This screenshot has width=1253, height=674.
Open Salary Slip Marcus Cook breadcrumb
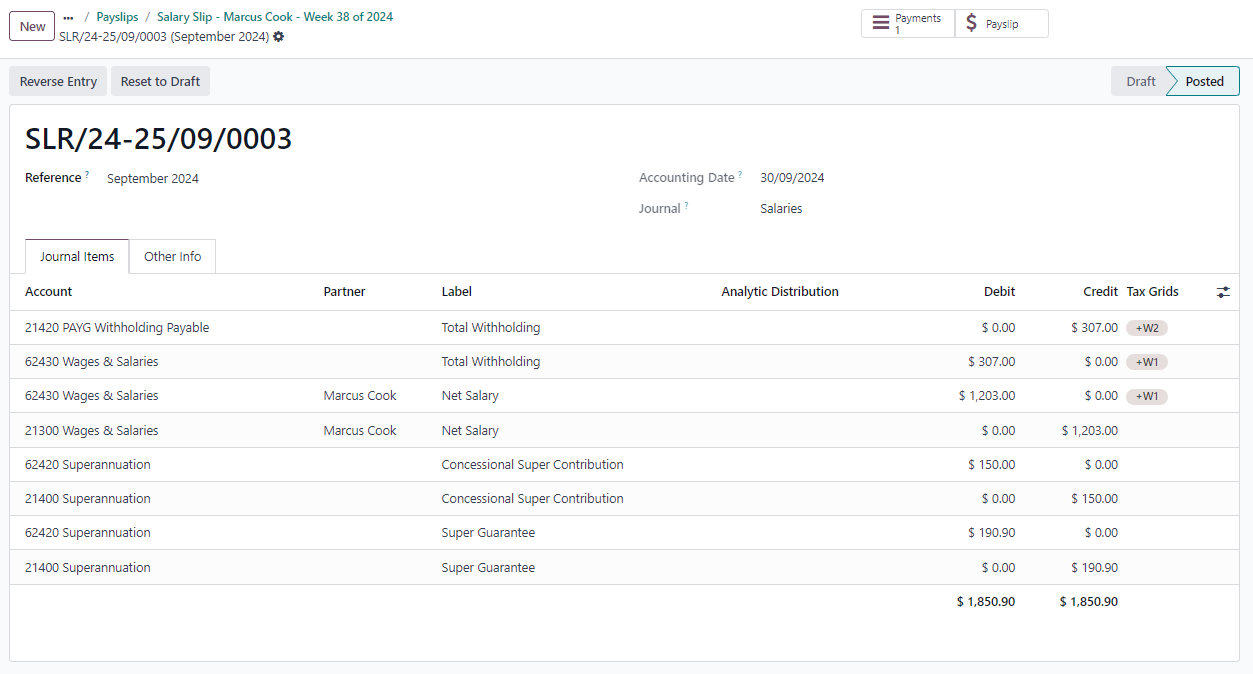[x=274, y=17]
